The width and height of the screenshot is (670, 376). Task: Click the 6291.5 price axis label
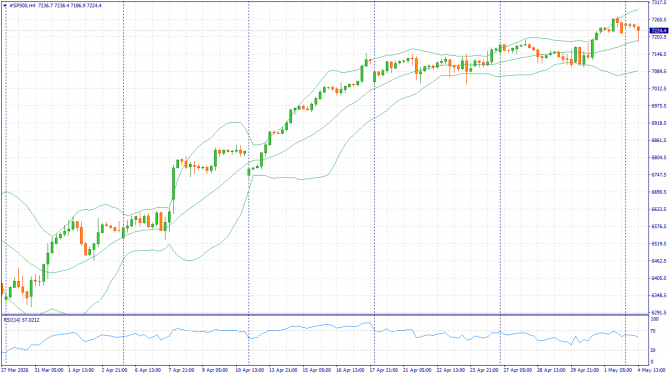click(x=659, y=313)
